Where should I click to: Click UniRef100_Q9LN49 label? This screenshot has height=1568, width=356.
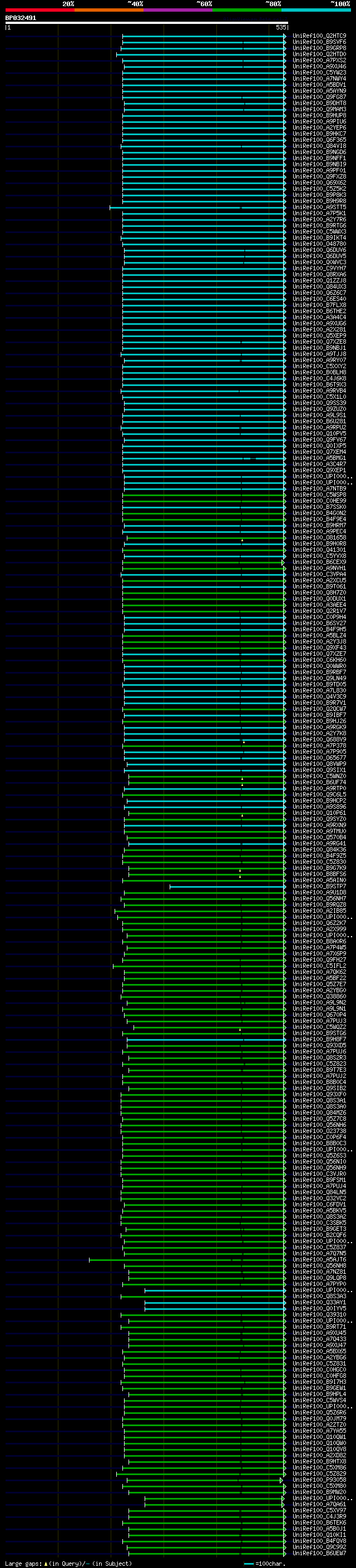pos(319,678)
